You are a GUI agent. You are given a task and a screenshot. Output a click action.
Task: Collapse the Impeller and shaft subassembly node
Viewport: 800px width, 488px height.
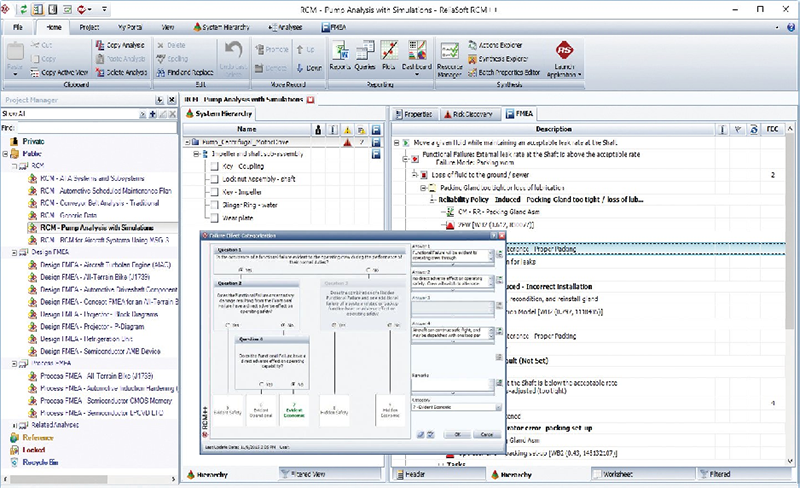tap(196, 154)
